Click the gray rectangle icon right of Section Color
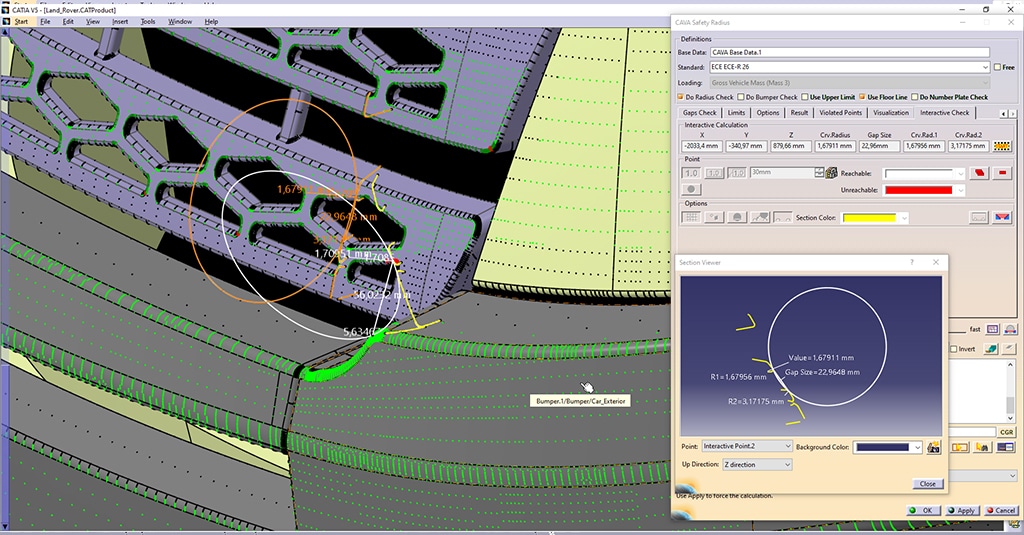Image resolution: width=1024 pixels, height=535 pixels. (x=978, y=218)
